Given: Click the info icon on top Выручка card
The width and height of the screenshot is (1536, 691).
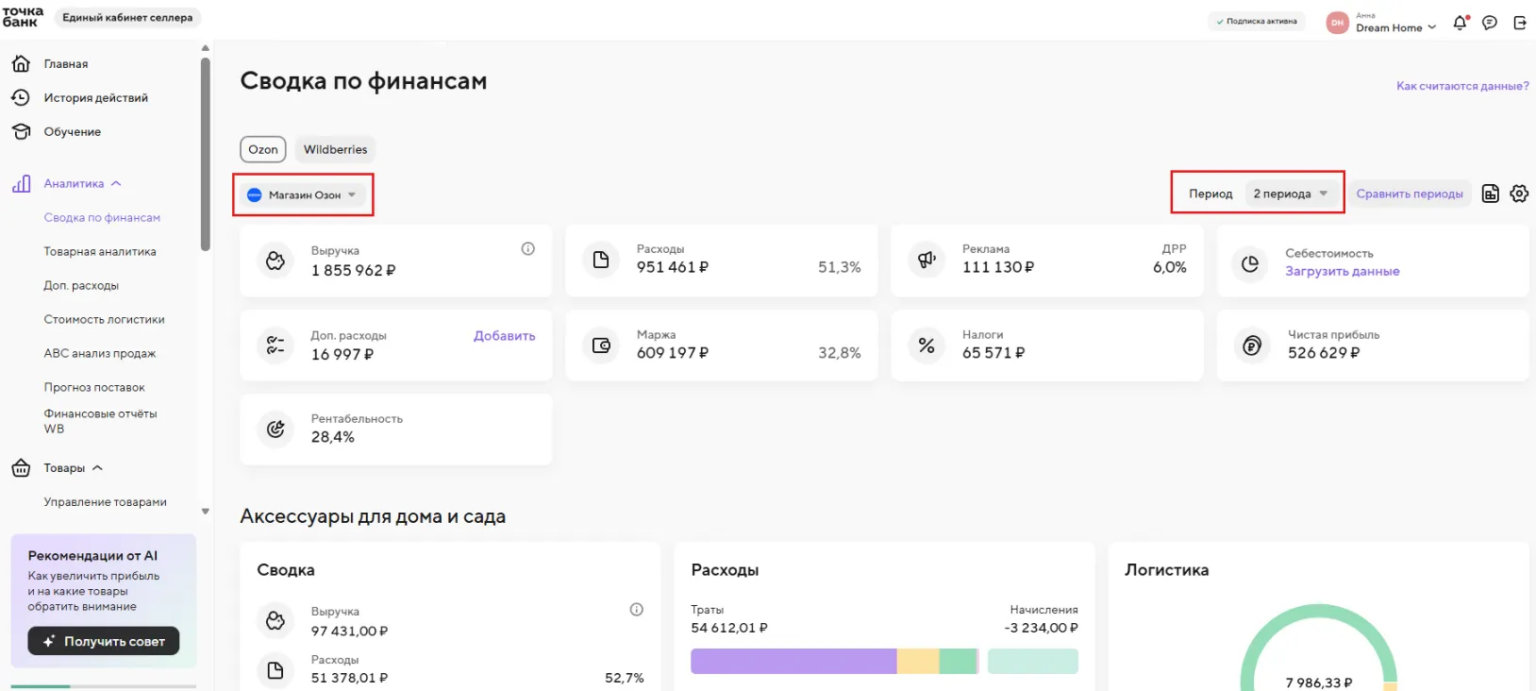Looking at the screenshot, I should click(x=528, y=249).
